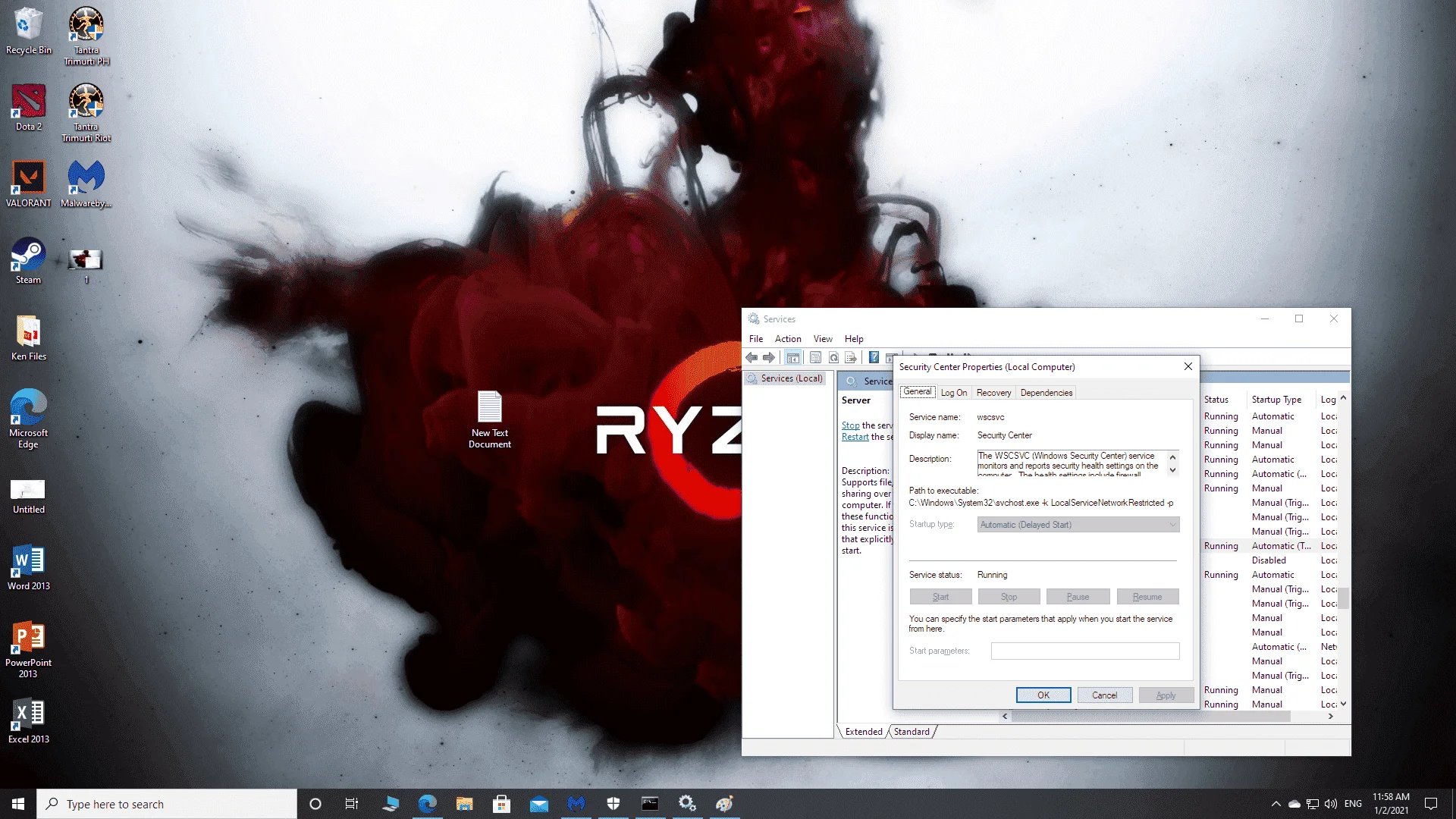Open Malwarebytes from the taskbar
The image size is (1456, 819).
pos(576,804)
